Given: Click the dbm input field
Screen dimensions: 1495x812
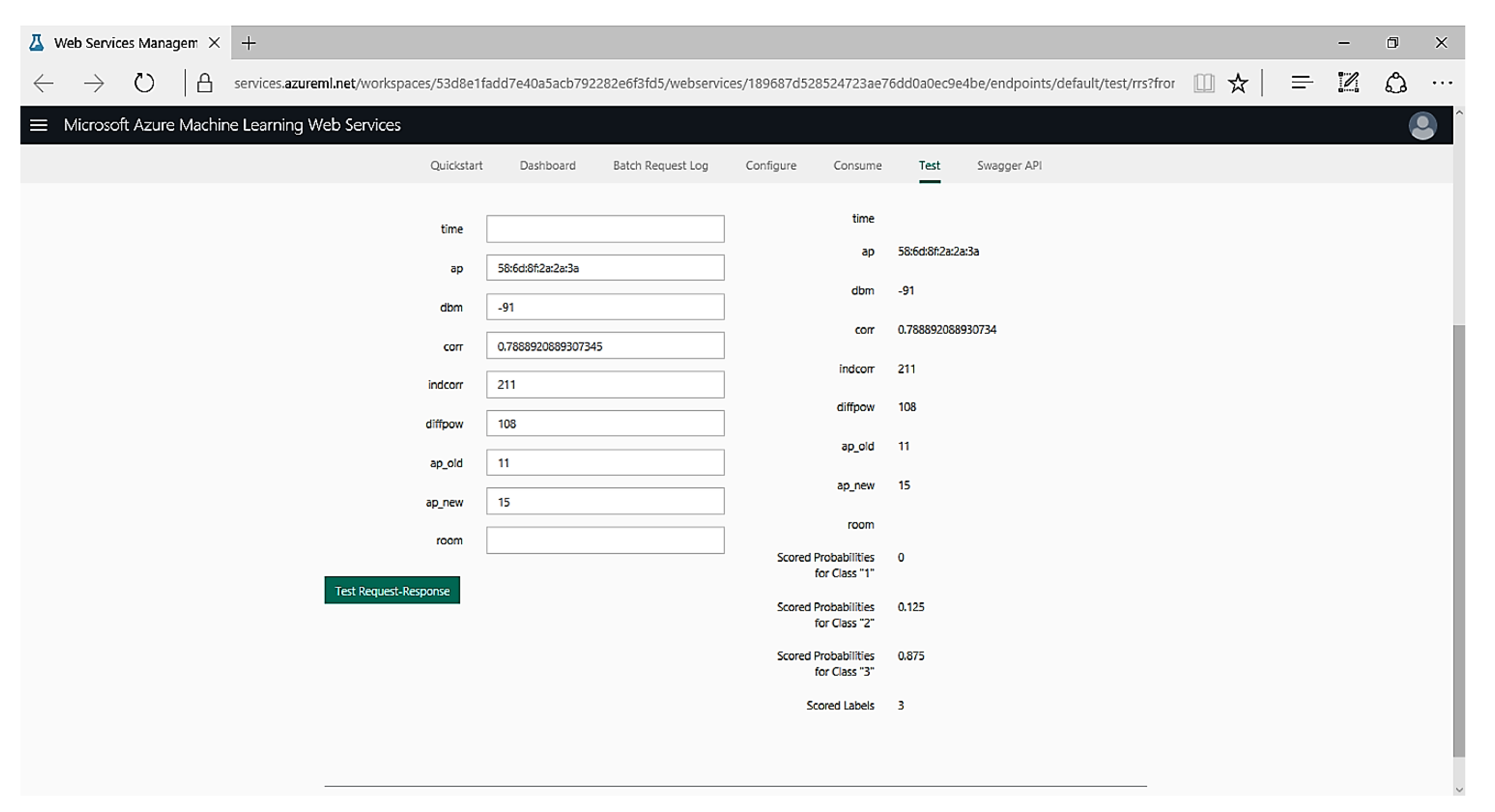Looking at the screenshot, I should pos(605,307).
